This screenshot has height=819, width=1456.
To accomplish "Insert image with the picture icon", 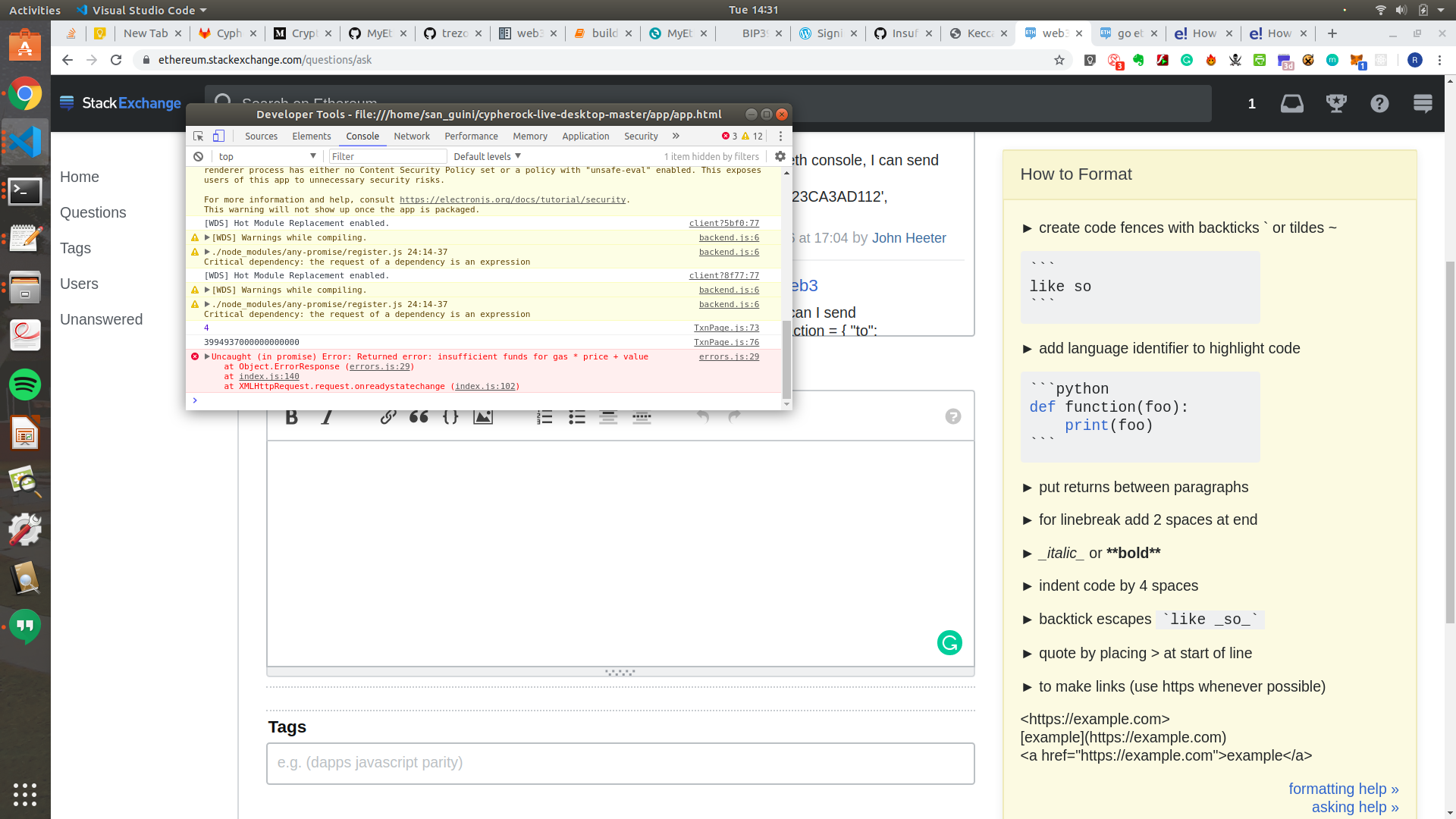I will pyautogui.click(x=483, y=417).
